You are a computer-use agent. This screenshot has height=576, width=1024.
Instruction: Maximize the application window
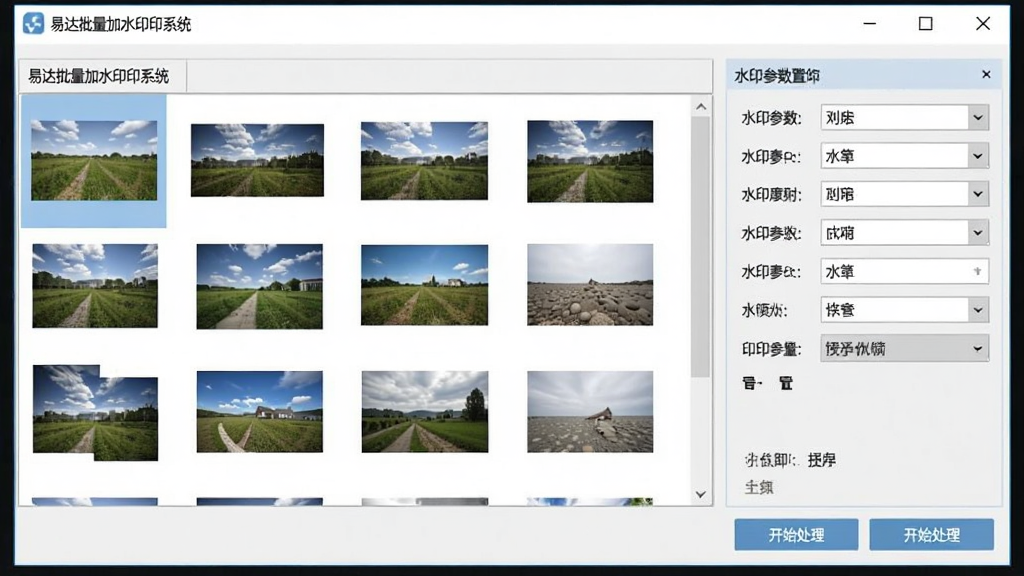click(x=925, y=24)
